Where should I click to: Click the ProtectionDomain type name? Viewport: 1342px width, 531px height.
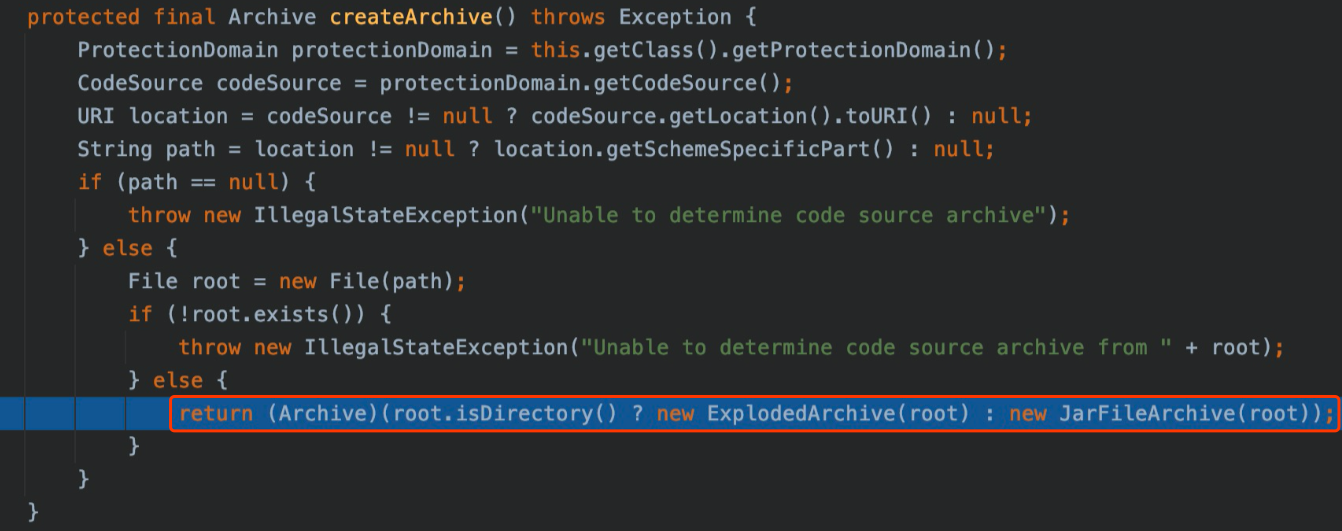[178, 50]
